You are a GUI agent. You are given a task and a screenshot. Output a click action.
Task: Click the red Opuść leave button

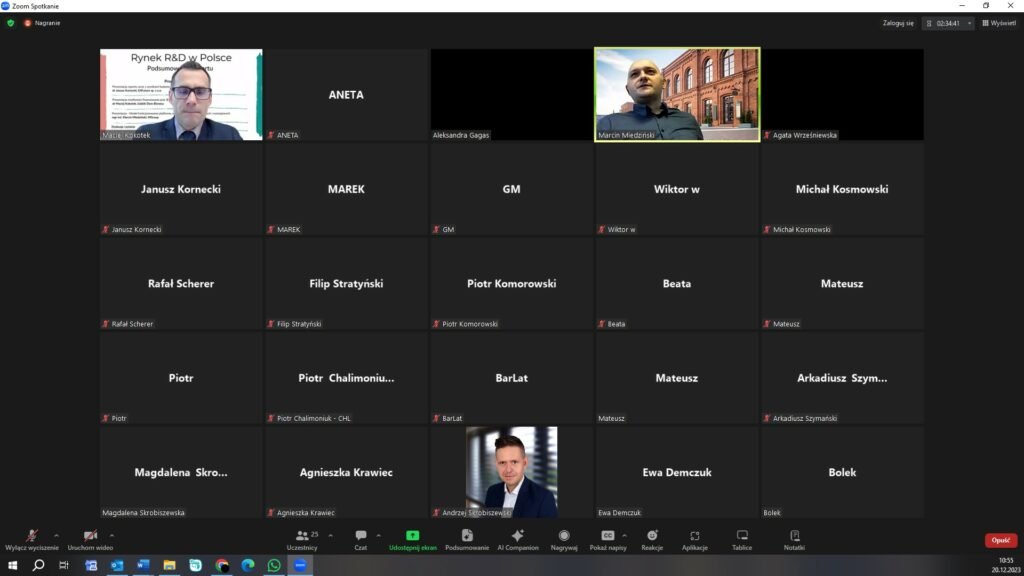pos(1000,540)
